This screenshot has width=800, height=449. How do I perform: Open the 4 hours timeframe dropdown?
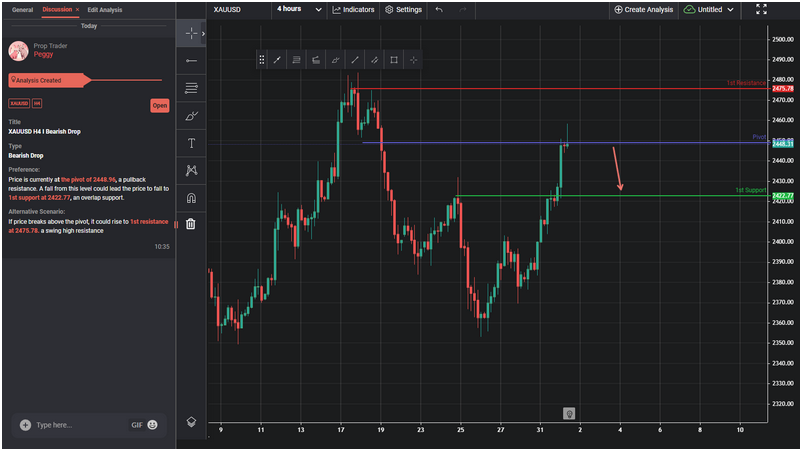tap(299, 9)
